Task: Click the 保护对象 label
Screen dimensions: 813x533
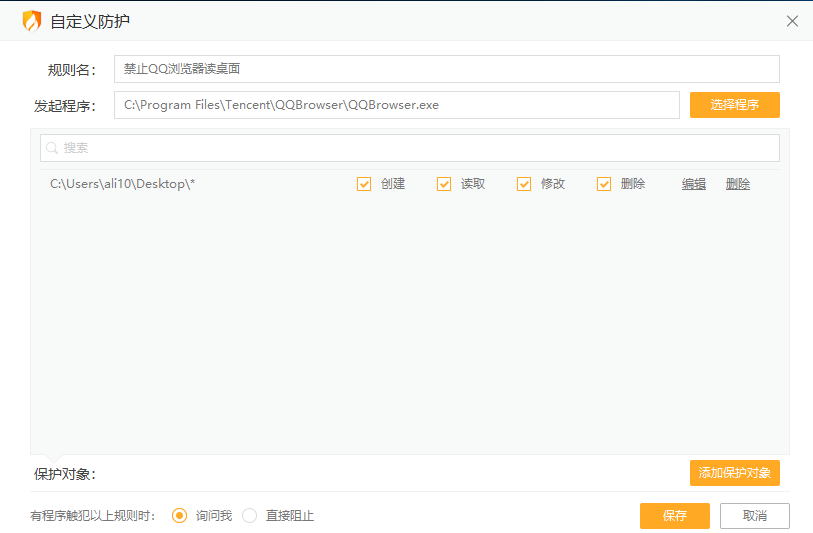Action: [65, 474]
